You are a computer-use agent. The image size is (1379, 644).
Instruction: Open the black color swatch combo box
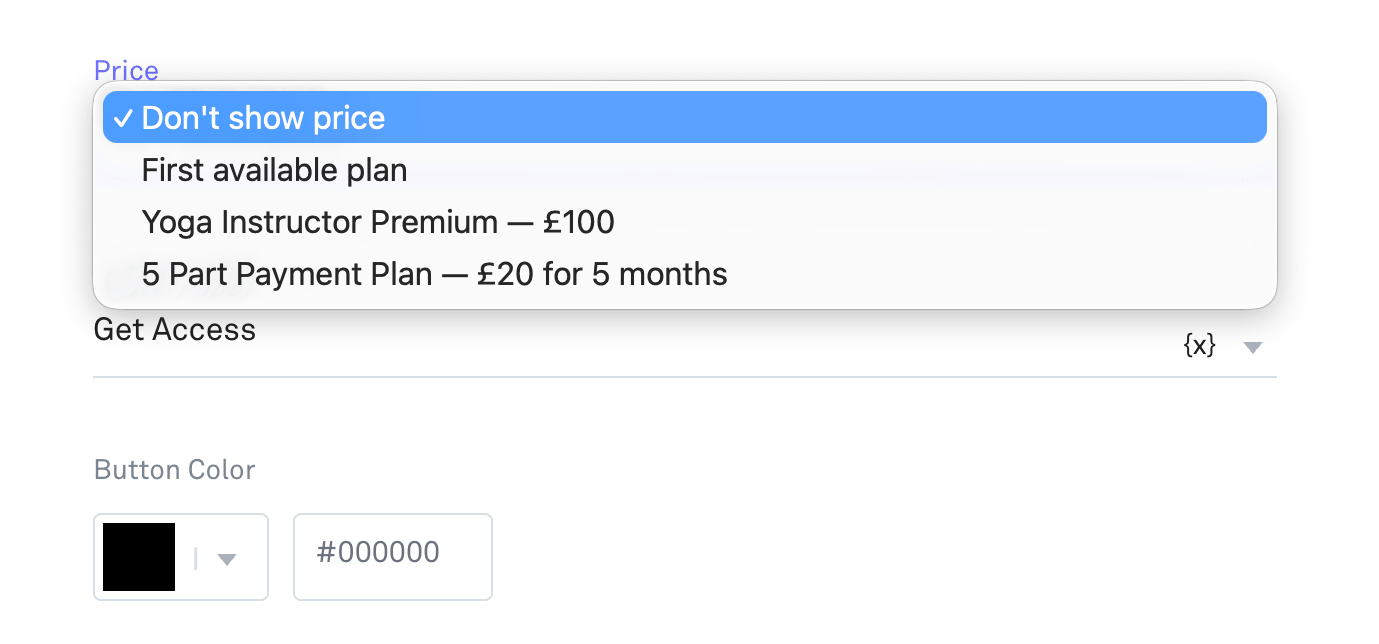(181, 557)
